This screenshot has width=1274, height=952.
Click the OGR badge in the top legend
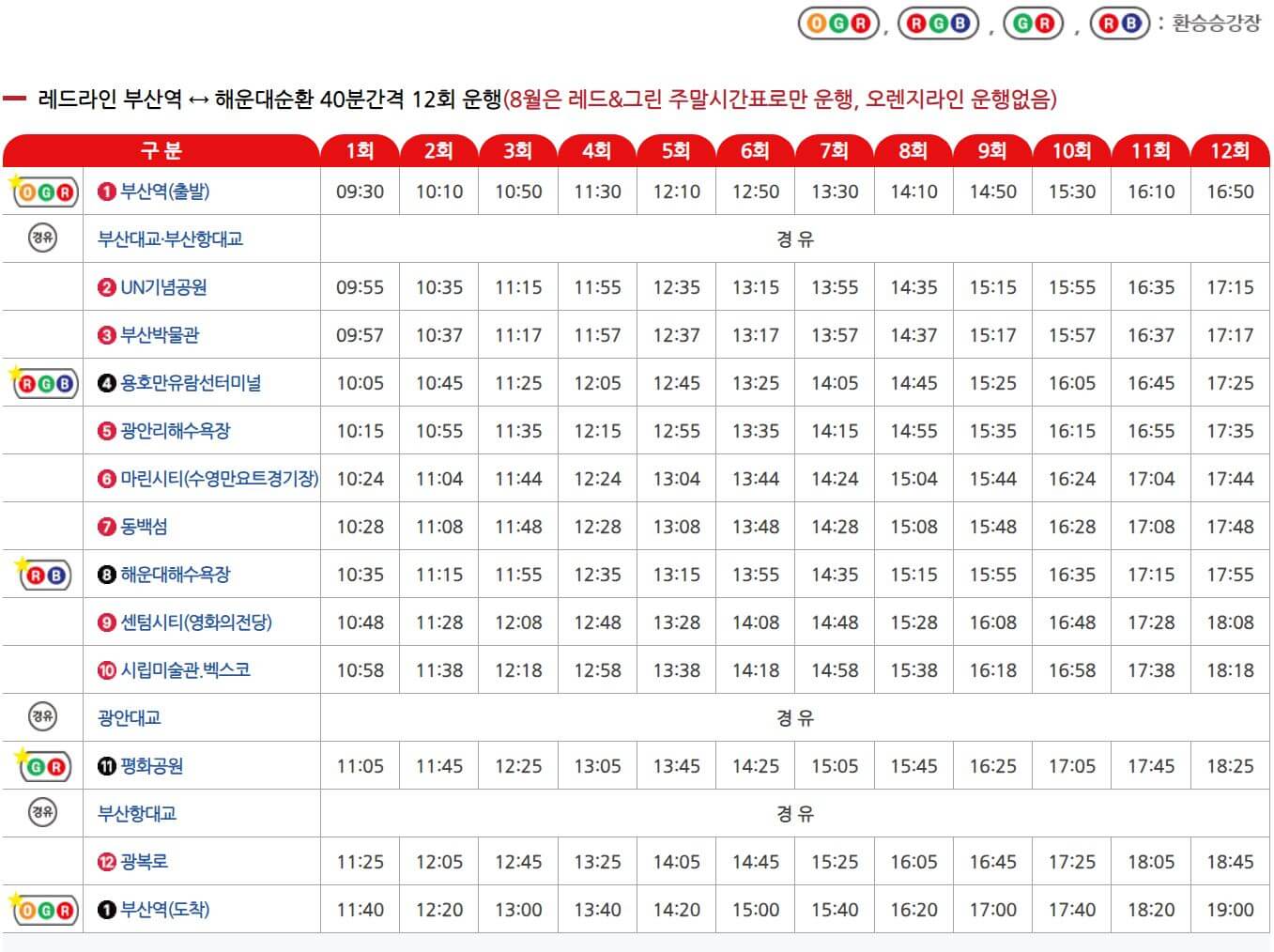tap(838, 23)
